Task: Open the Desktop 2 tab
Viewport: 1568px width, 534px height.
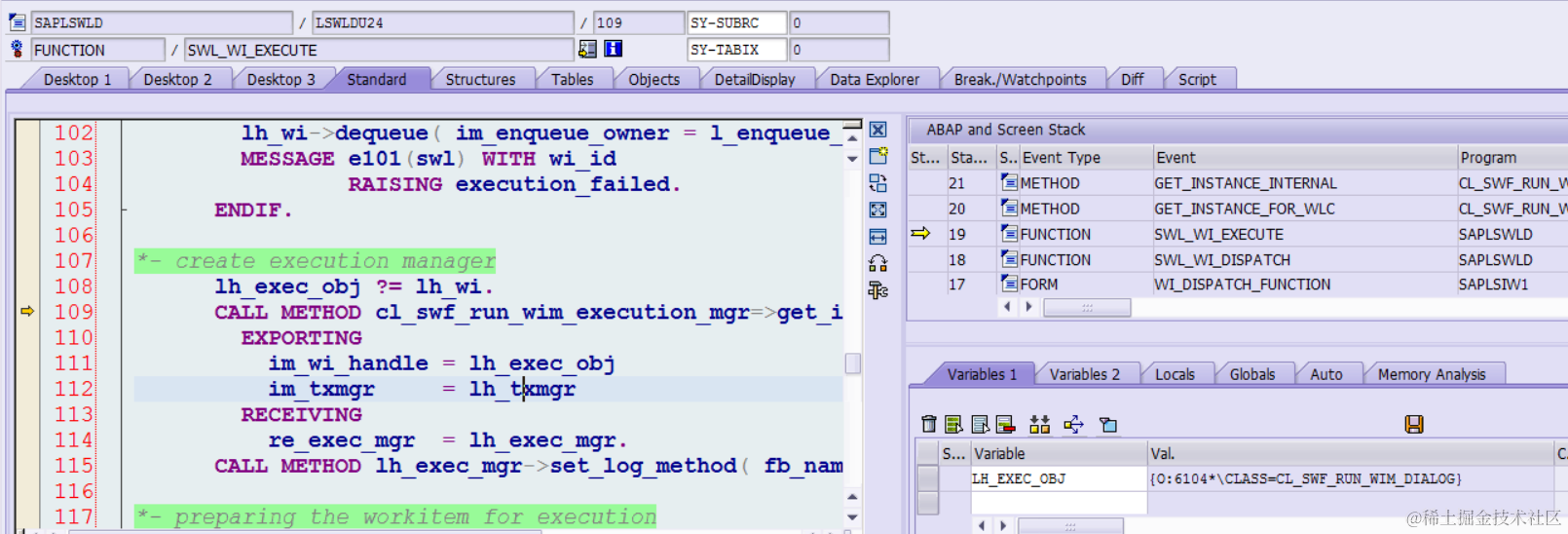Action: pos(177,80)
